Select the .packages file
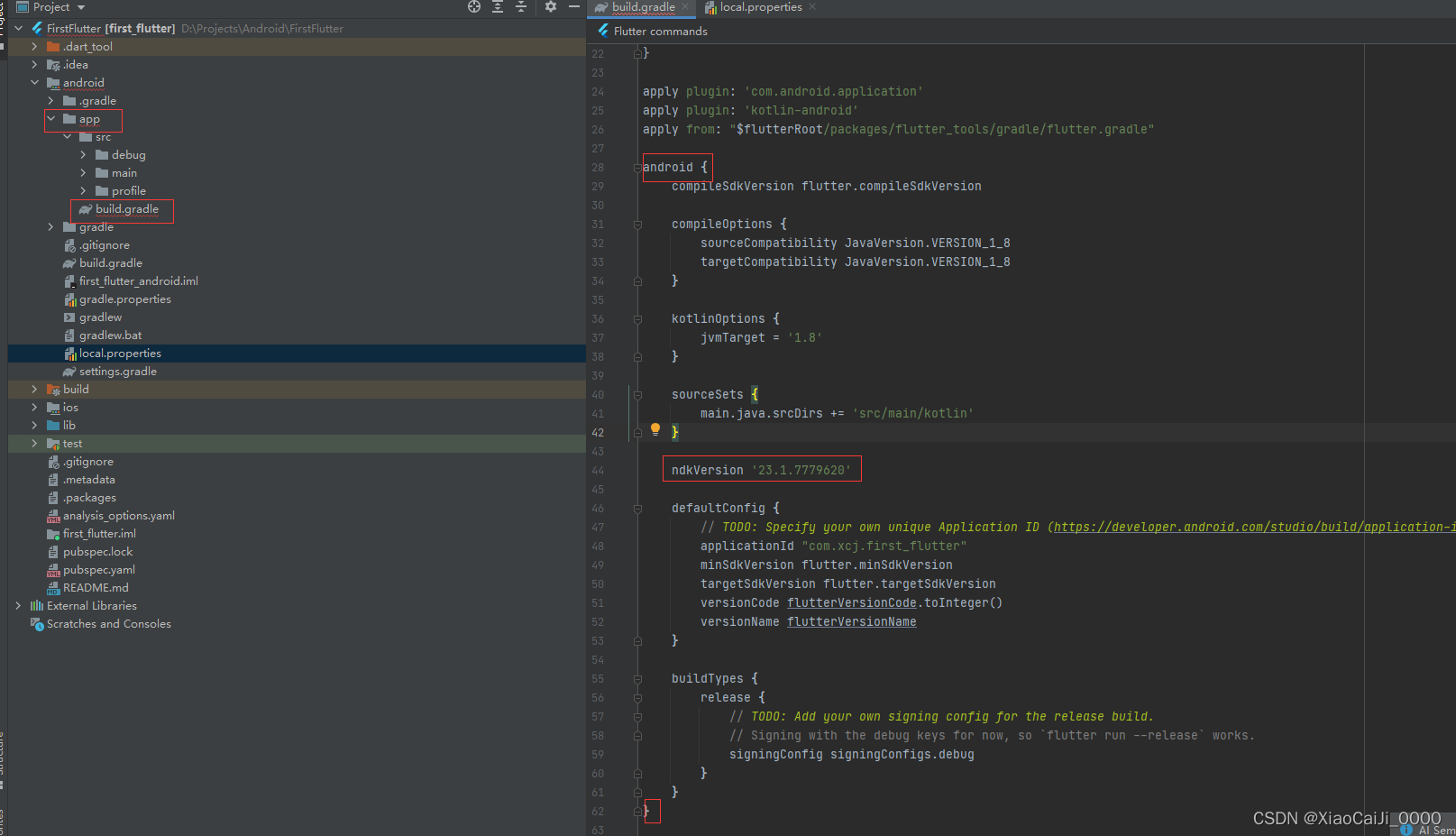This screenshot has height=836, width=1456. (x=89, y=498)
